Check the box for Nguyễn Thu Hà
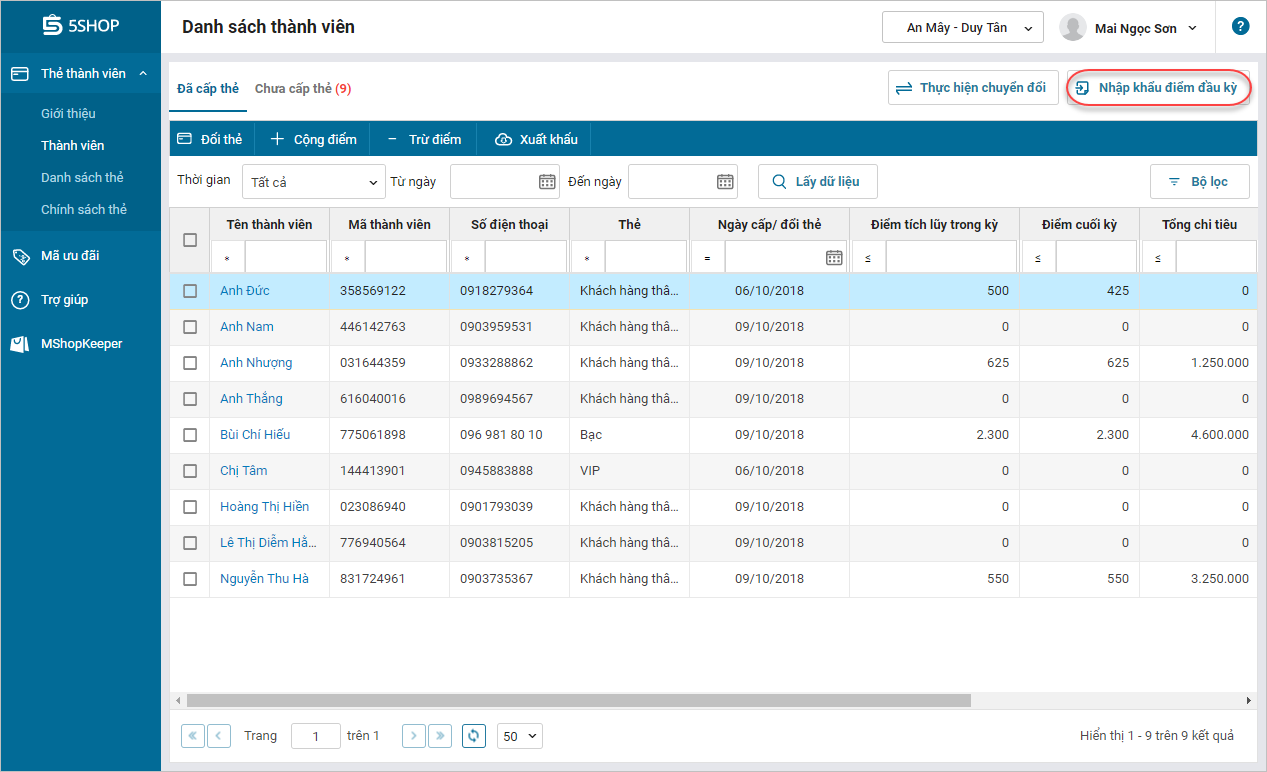The width and height of the screenshot is (1267, 772). (190, 579)
